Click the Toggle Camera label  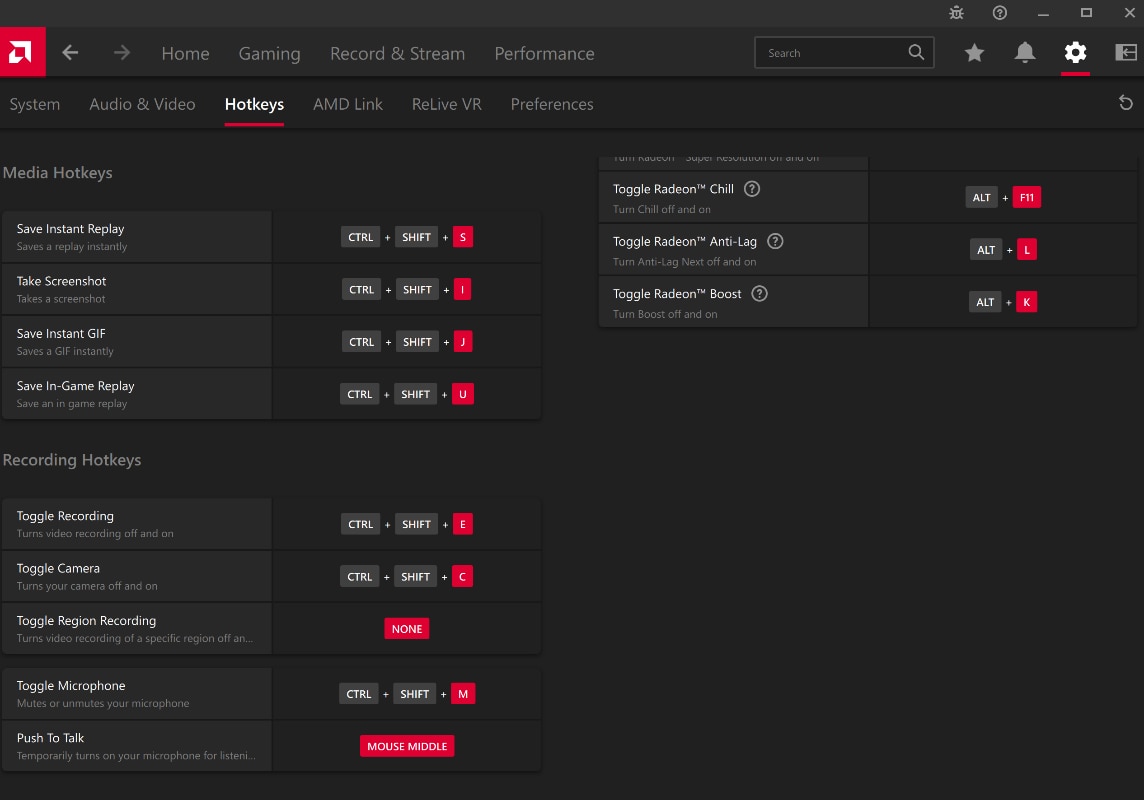coord(58,569)
